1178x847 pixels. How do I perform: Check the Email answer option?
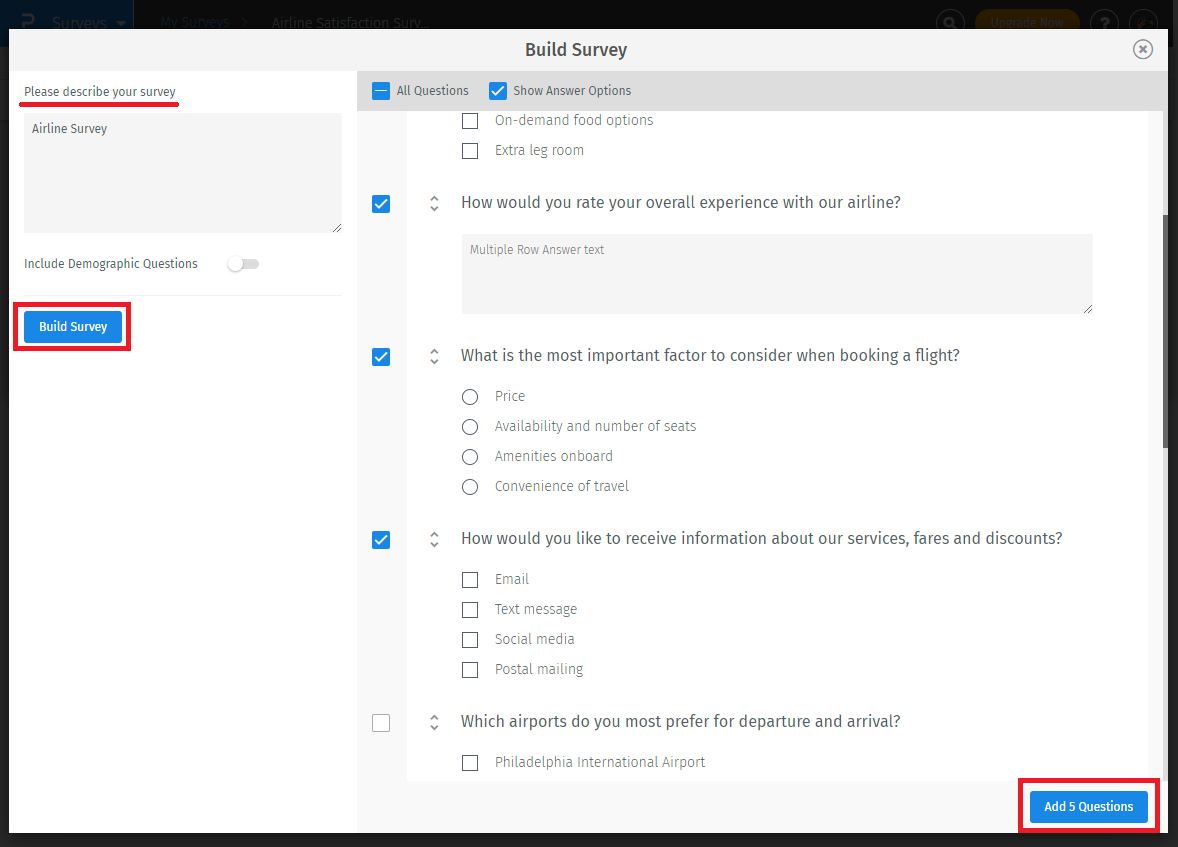(470, 580)
